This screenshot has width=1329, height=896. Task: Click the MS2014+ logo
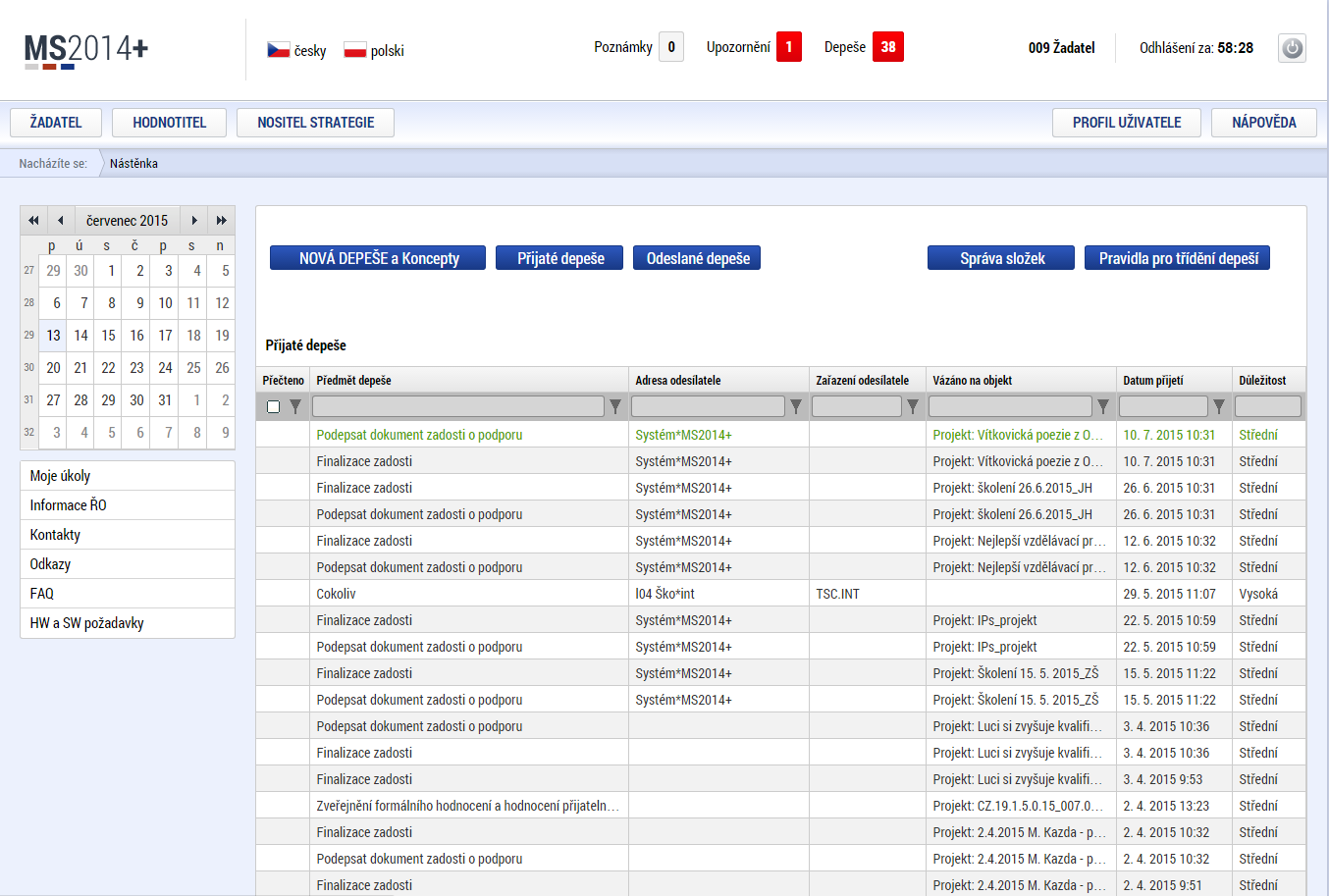tap(86, 50)
